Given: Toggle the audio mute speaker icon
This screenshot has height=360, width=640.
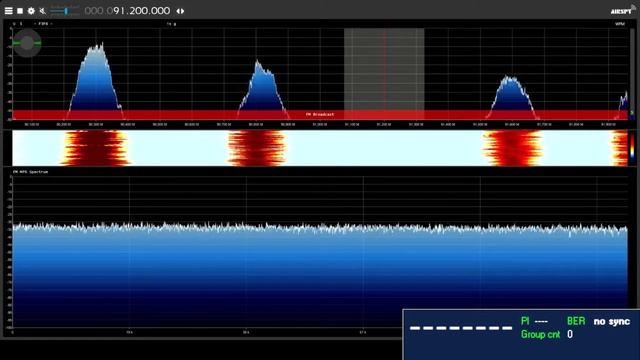Looking at the screenshot, I should [x=42, y=11].
